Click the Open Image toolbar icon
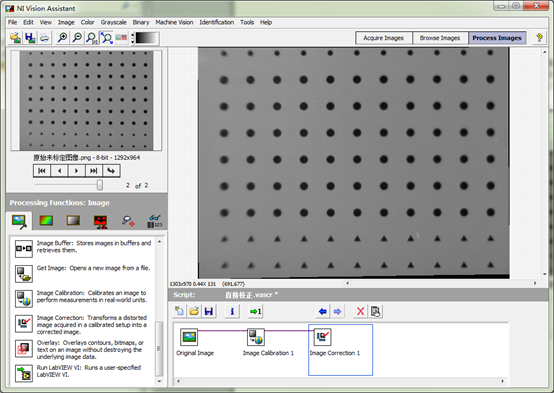The image size is (554, 393). (x=15, y=37)
